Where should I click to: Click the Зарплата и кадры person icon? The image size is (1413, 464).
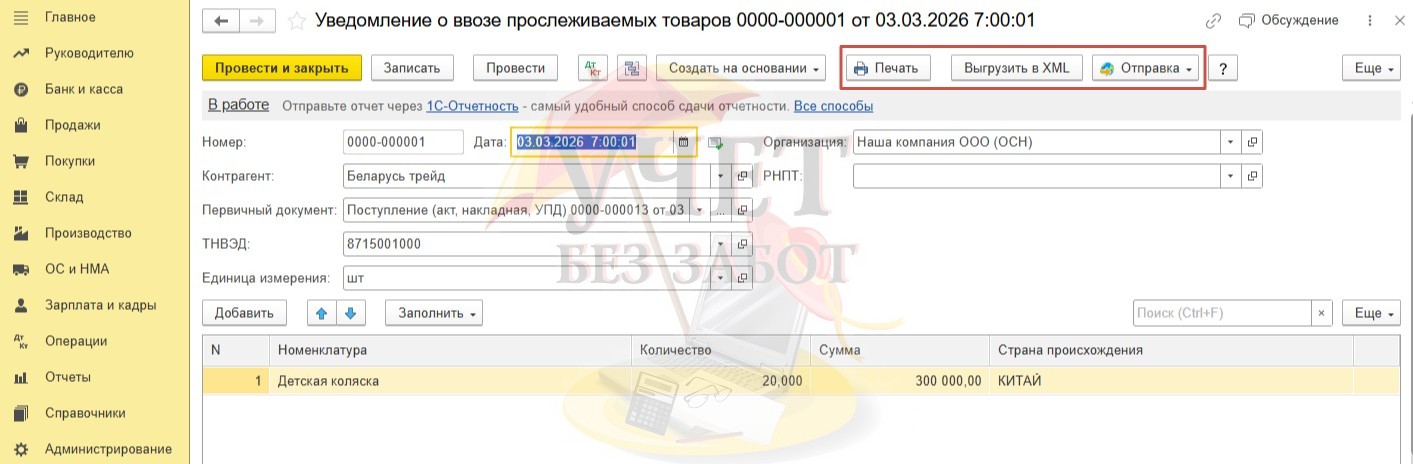(20, 305)
